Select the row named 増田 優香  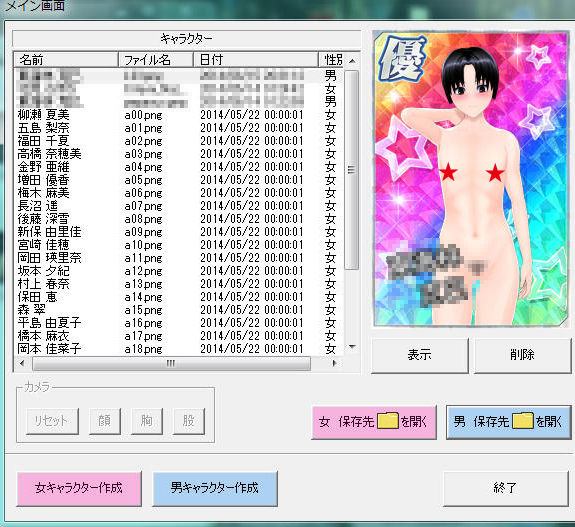click(x=179, y=180)
